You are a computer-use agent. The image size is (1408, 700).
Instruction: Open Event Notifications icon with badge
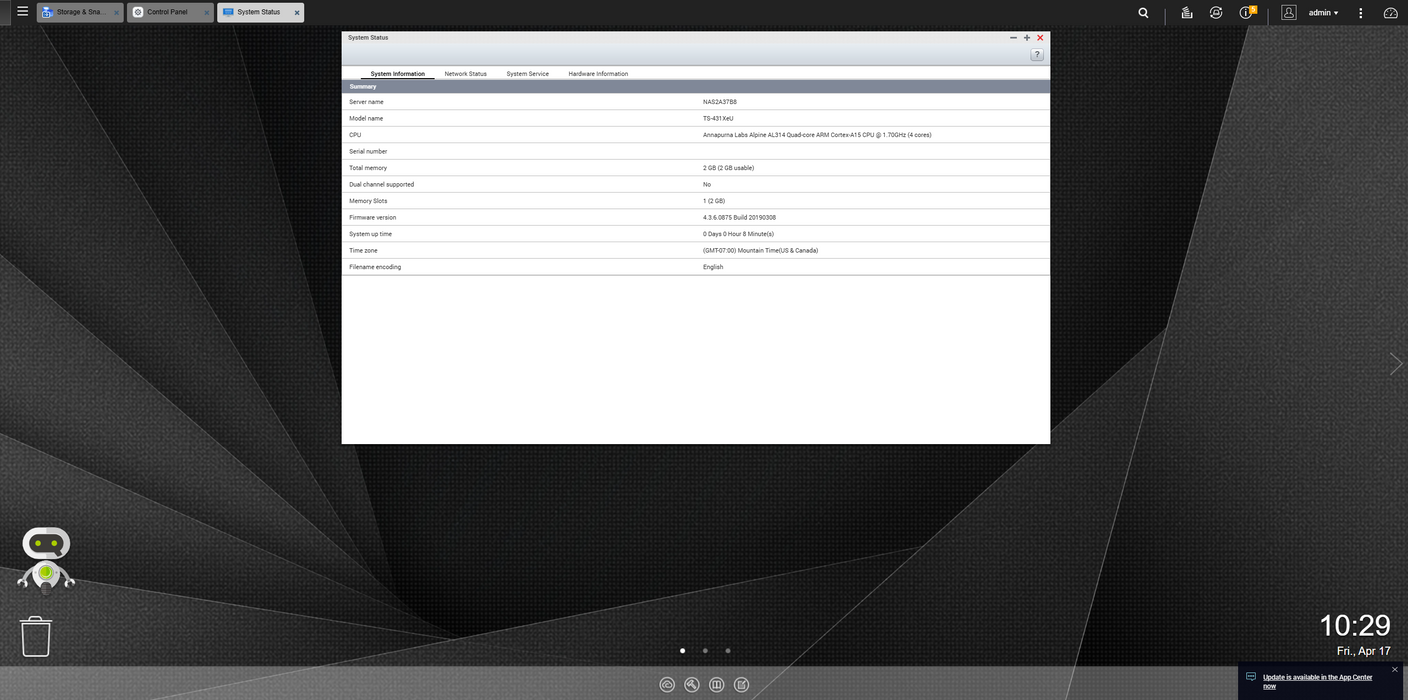pyautogui.click(x=1247, y=13)
